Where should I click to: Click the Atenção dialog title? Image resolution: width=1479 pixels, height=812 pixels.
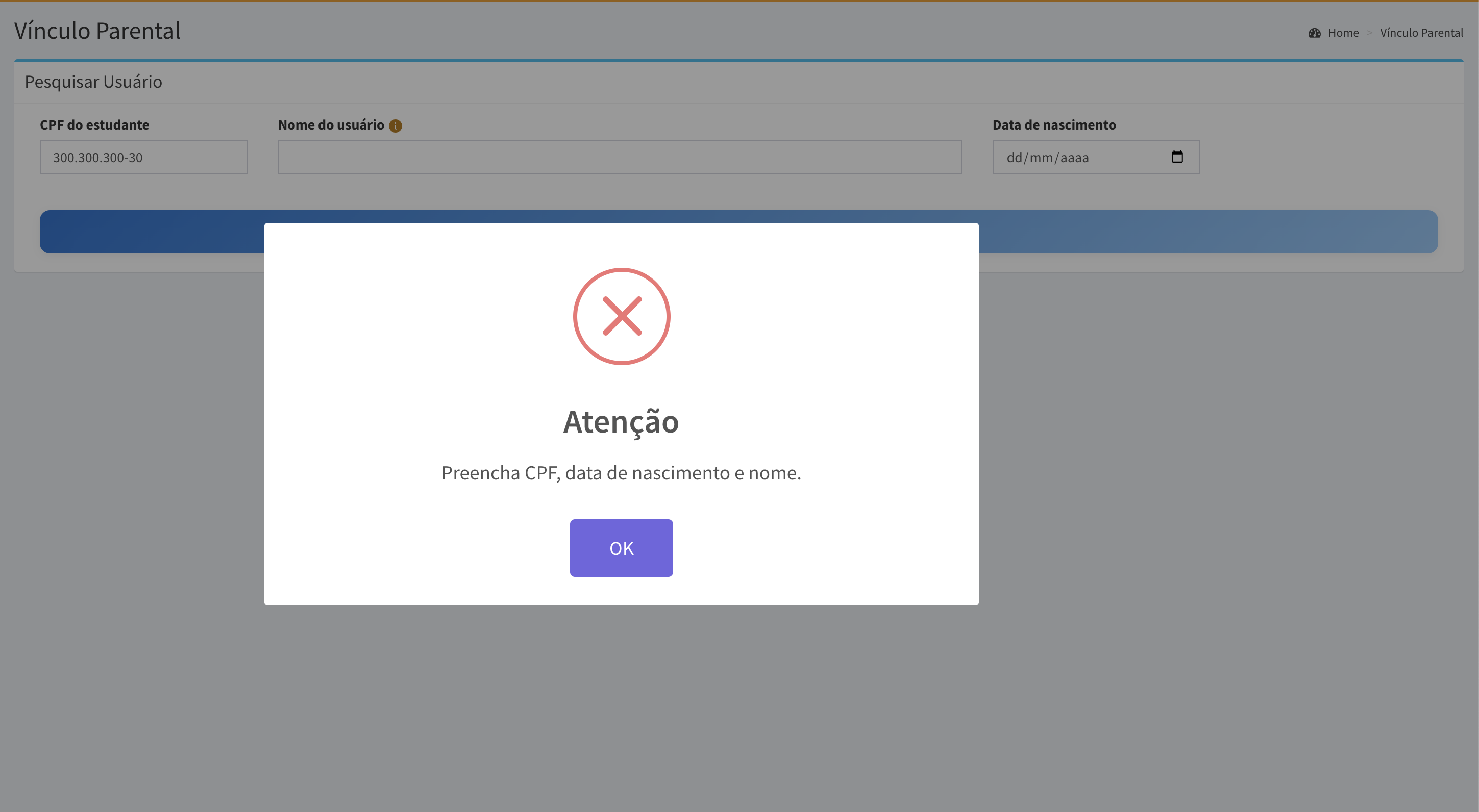pos(621,422)
